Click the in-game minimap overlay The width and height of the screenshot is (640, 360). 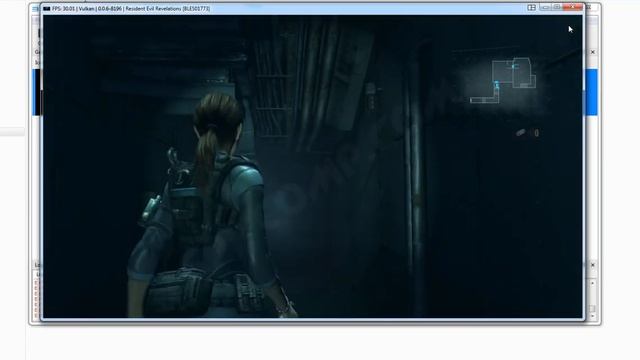point(503,80)
